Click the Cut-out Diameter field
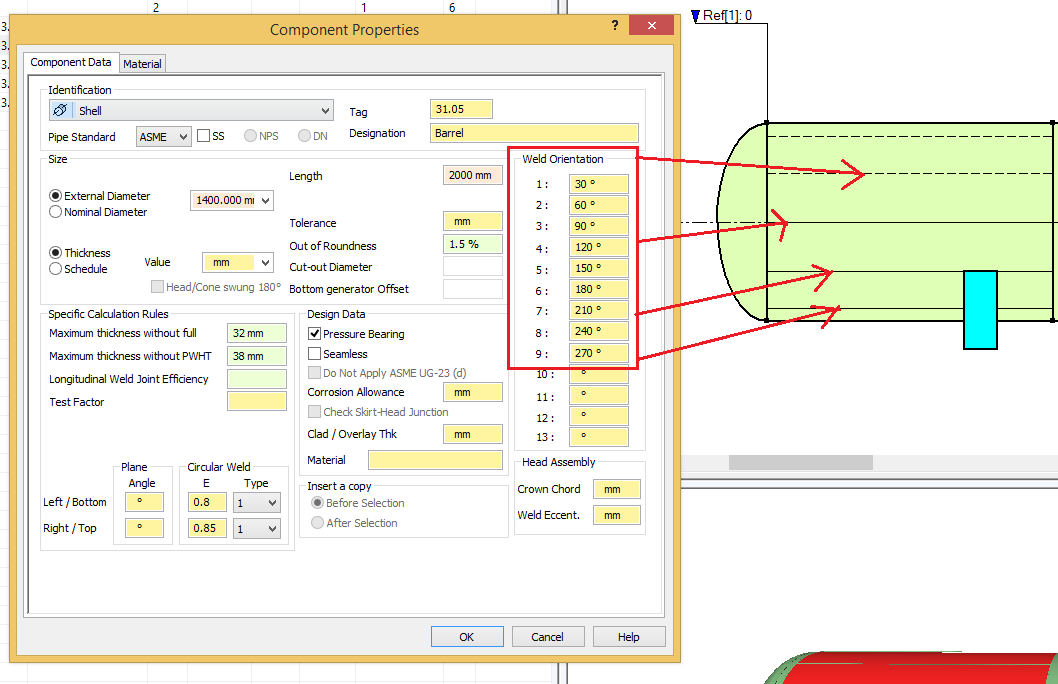Image resolution: width=1058 pixels, height=684 pixels. pos(472,266)
